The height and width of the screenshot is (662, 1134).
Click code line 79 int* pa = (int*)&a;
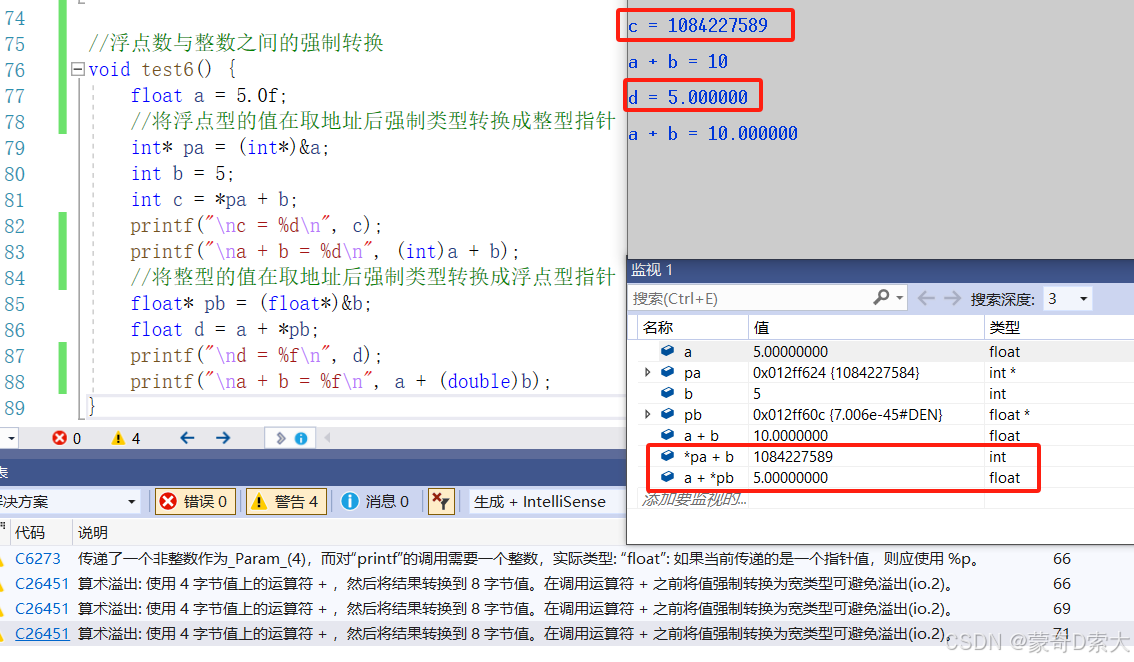coord(230,148)
